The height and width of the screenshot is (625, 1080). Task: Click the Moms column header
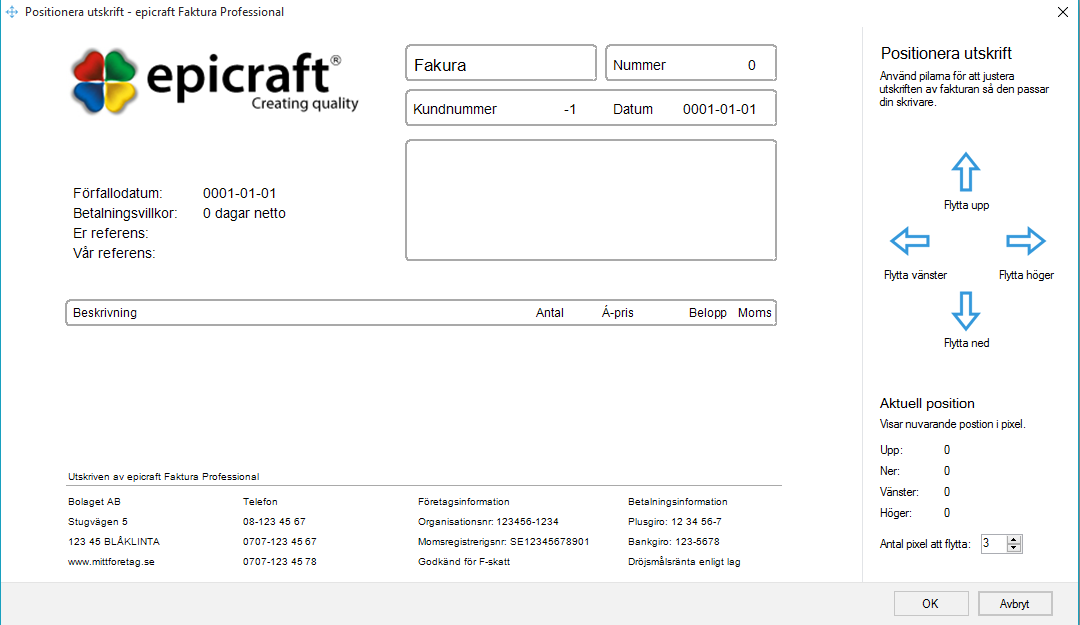click(754, 313)
